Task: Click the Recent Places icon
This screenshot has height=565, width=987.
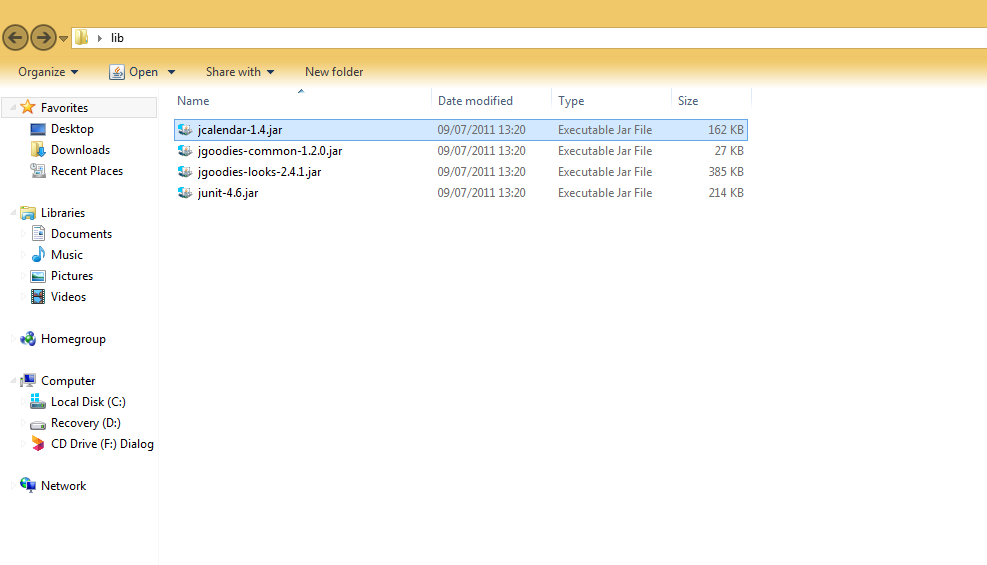Action: 38,171
